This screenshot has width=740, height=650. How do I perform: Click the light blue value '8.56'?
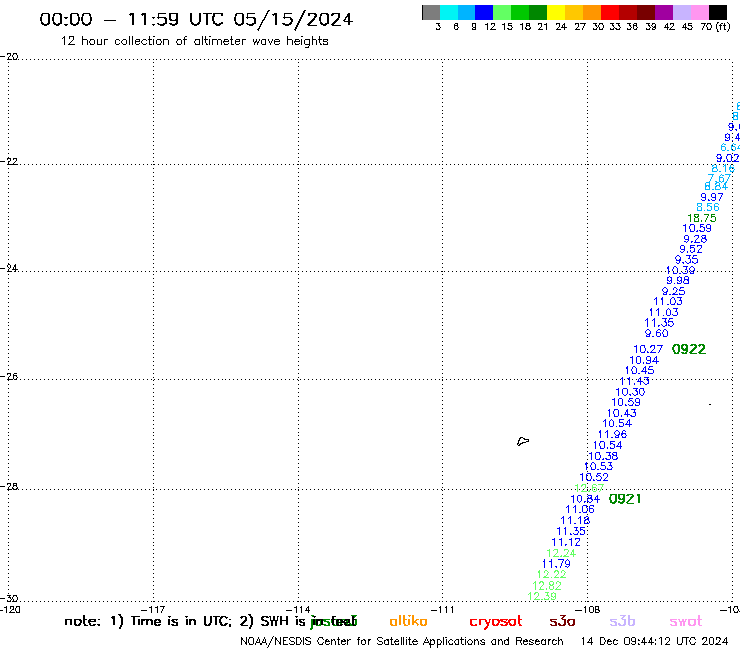pyautogui.click(x=708, y=207)
